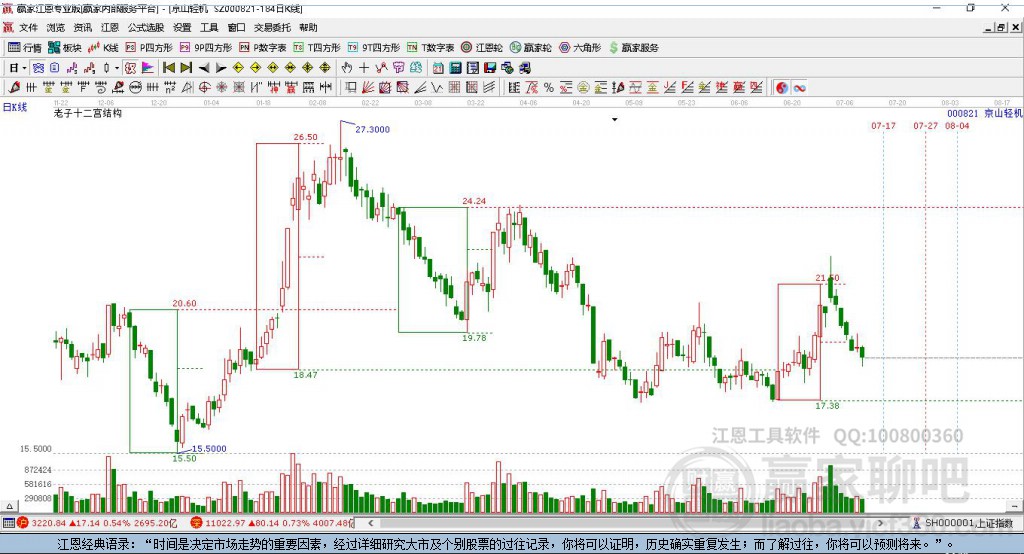1024x554 pixels.
Task: Click the 08-04 time cycle marker
Action: coord(957,125)
